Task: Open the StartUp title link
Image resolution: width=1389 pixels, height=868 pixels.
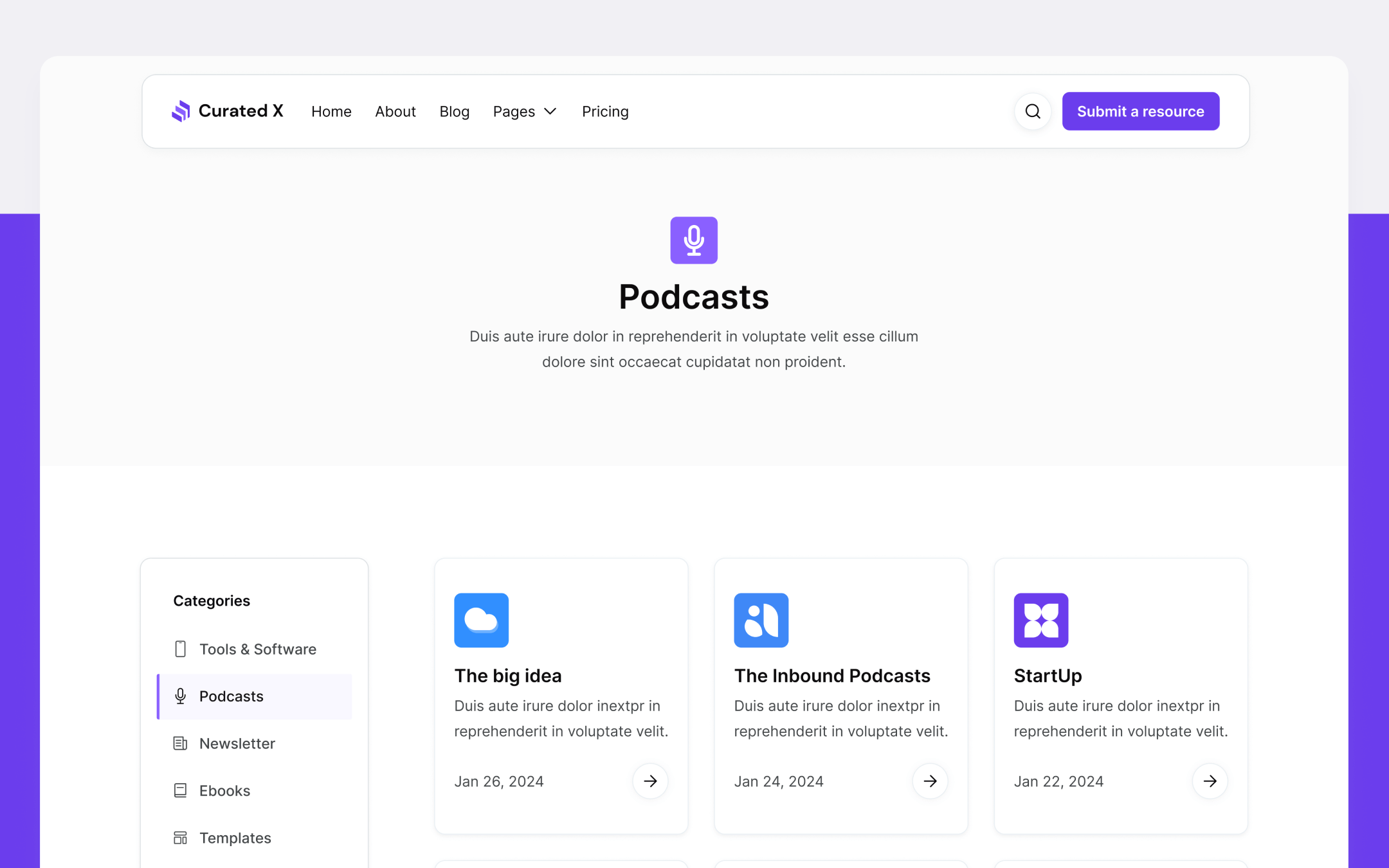Action: point(1048,676)
